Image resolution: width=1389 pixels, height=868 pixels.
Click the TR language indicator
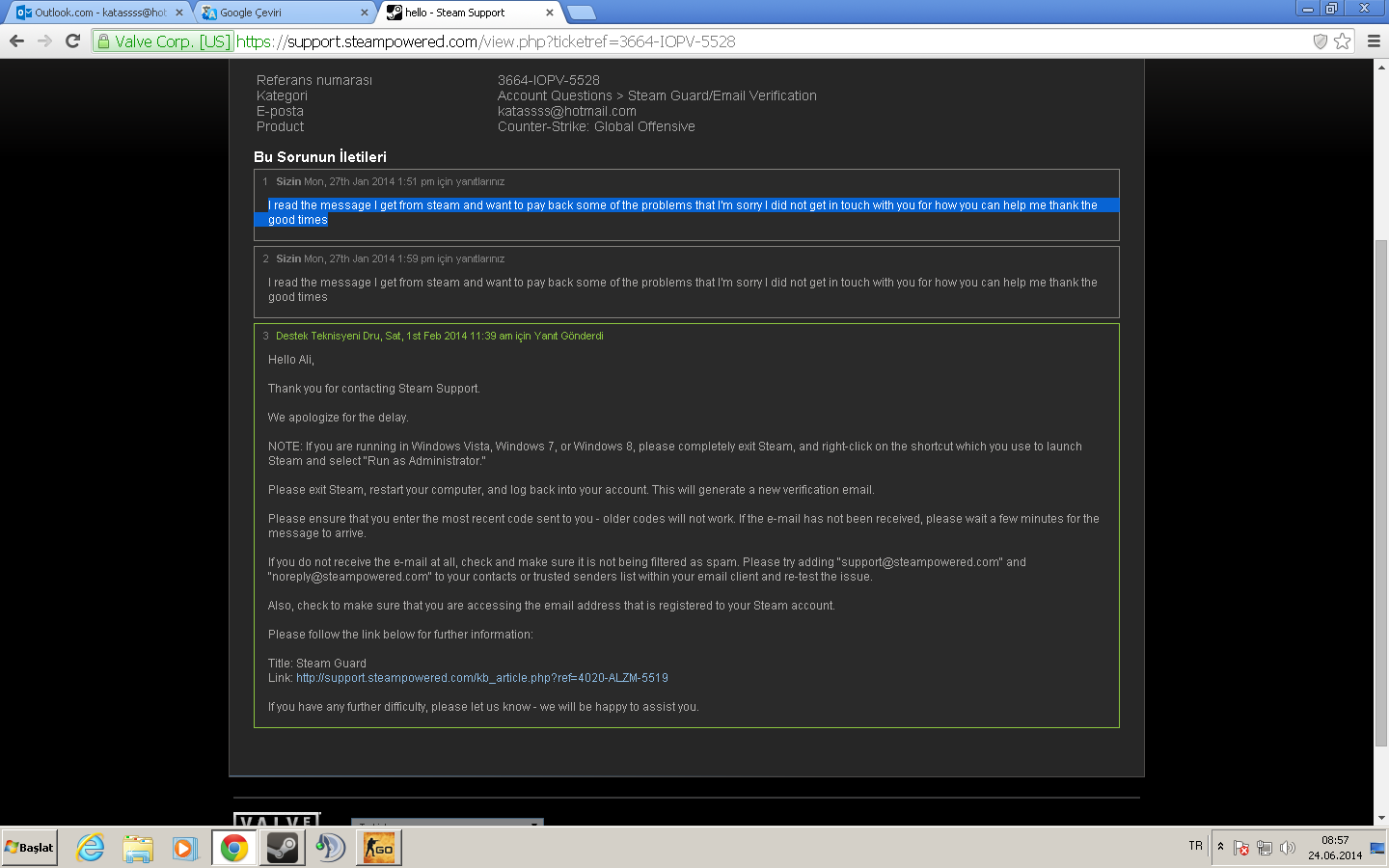pos(1196,846)
